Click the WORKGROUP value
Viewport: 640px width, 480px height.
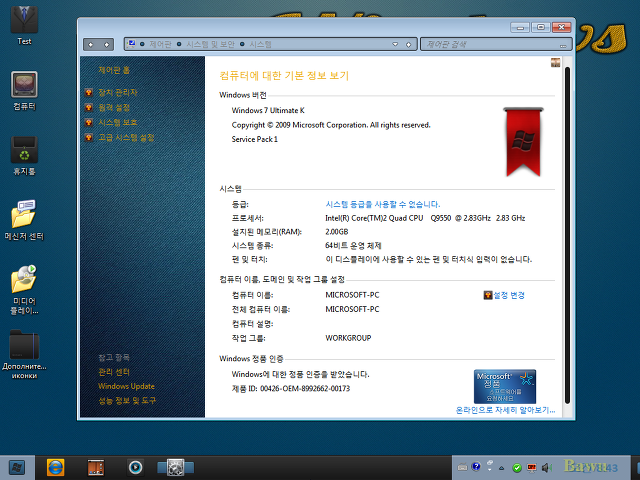tap(348, 338)
